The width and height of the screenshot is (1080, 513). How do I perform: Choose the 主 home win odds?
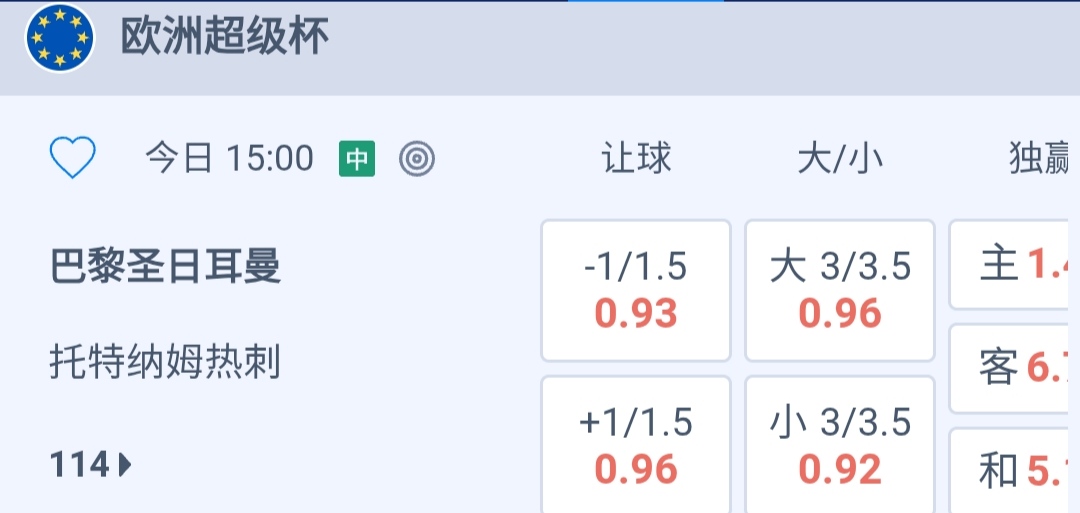pos(1014,265)
